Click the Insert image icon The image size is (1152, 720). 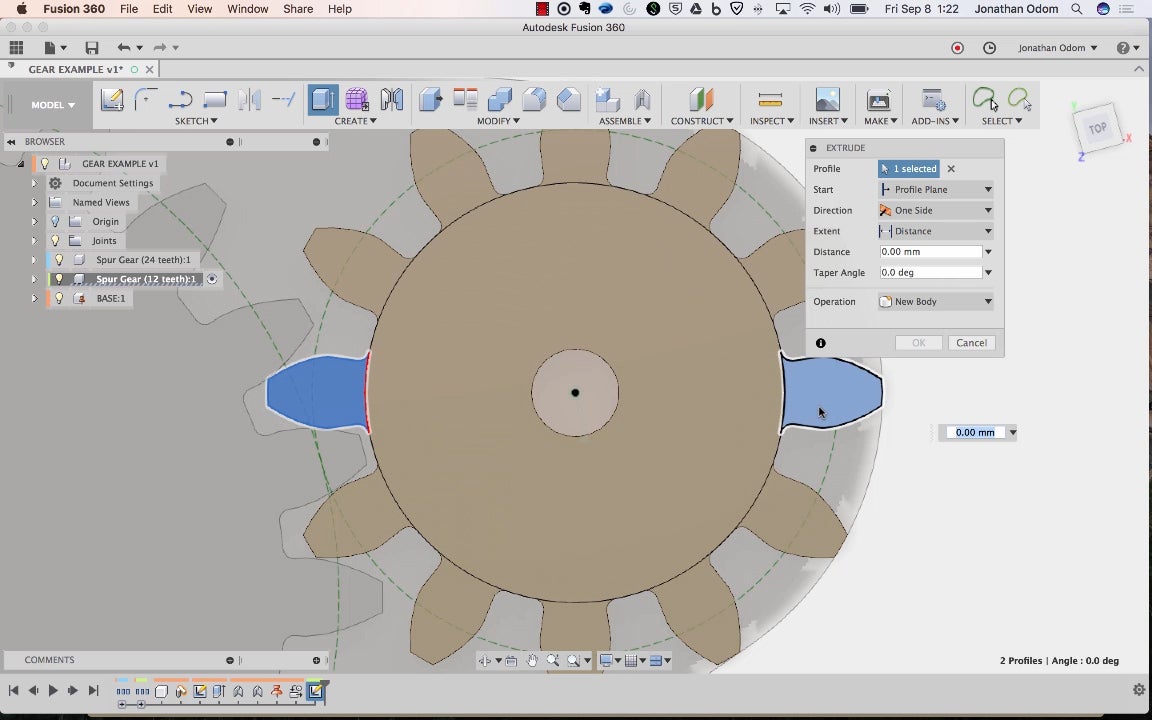click(827, 100)
